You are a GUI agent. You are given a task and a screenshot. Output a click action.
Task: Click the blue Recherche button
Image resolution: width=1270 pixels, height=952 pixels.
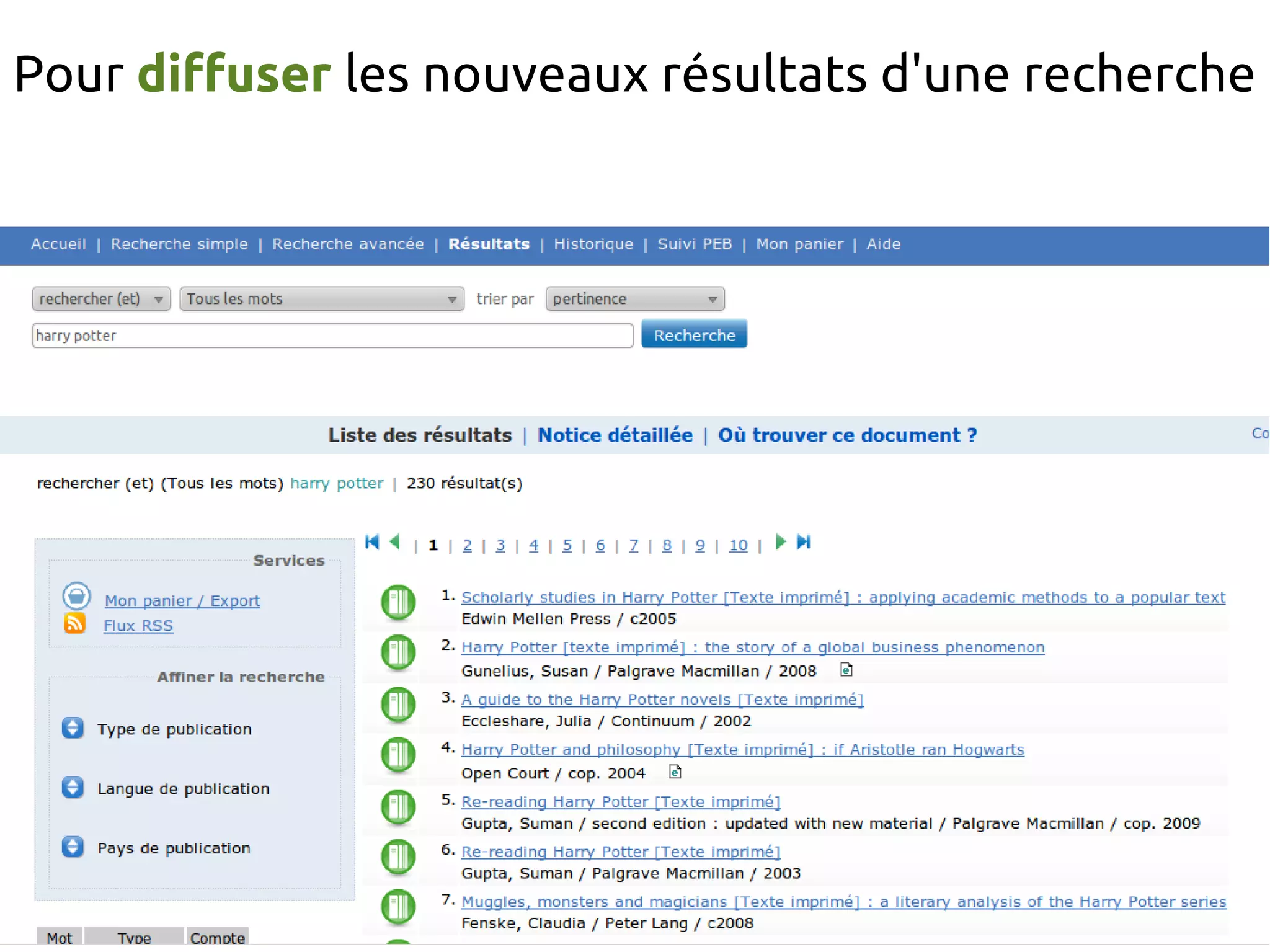pos(694,335)
